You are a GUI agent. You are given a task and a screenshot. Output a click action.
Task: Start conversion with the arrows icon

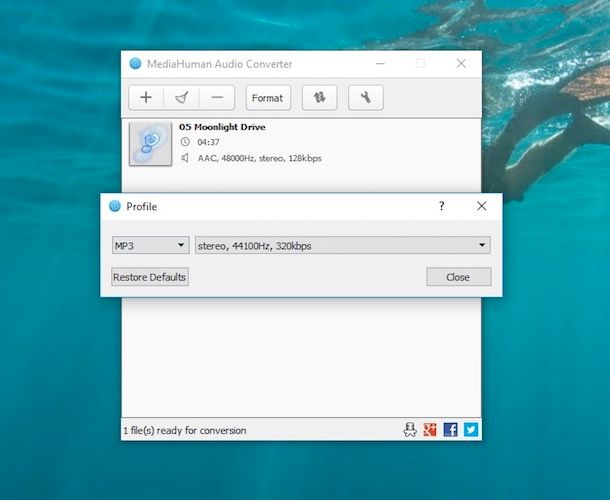click(320, 98)
